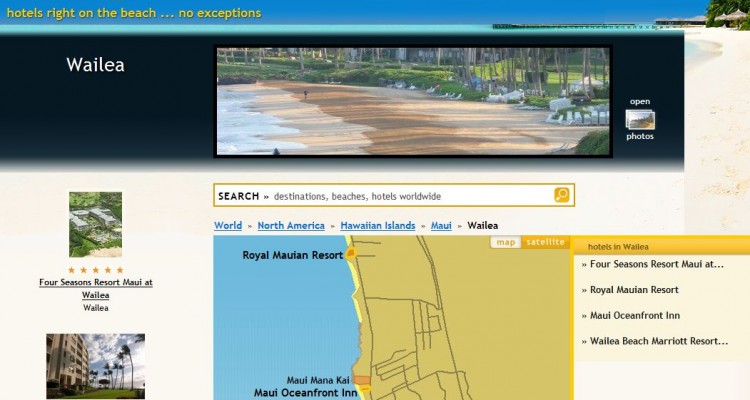Click the Wailea beach banner photo

pos(412,101)
